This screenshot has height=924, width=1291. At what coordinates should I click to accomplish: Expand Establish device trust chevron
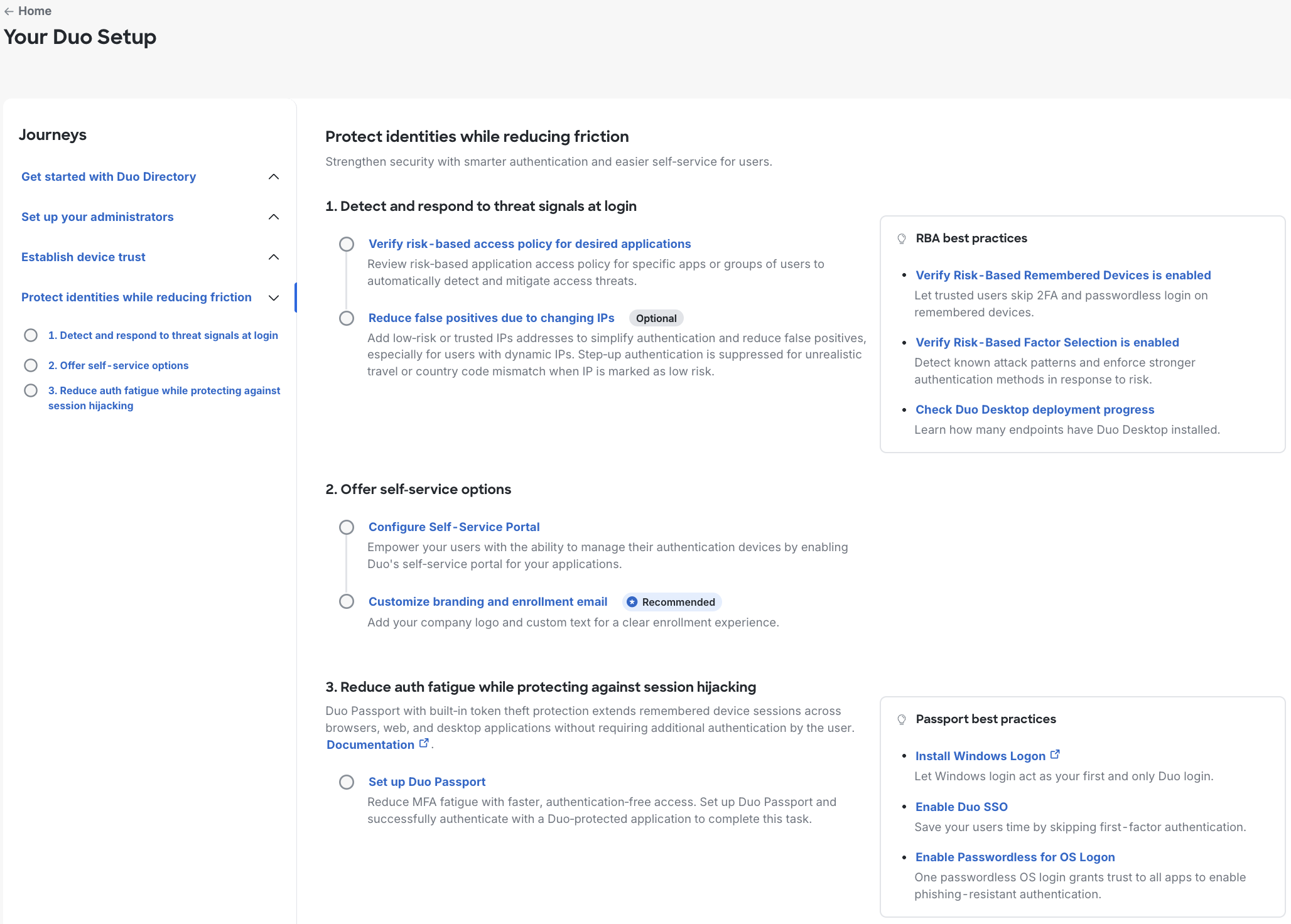coord(274,257)
